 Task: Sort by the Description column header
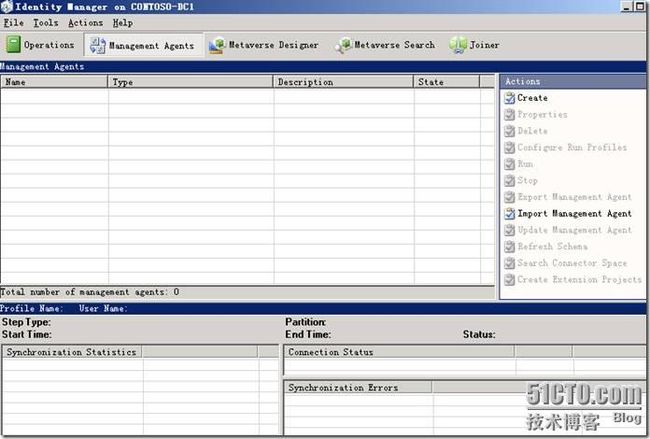click(x=343, y=82)
